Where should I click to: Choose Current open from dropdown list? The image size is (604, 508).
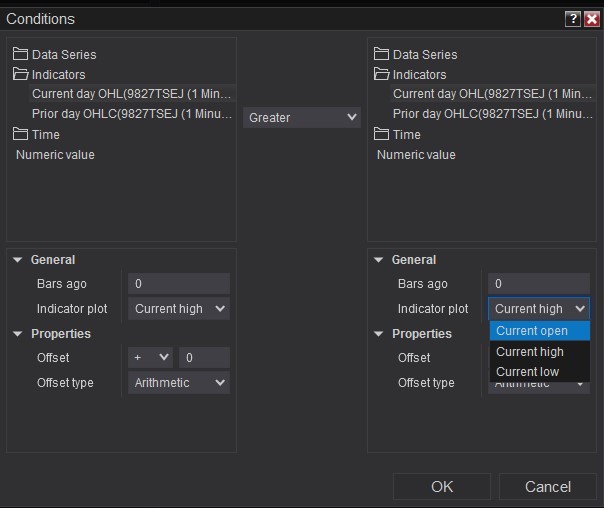click(532, 331)
